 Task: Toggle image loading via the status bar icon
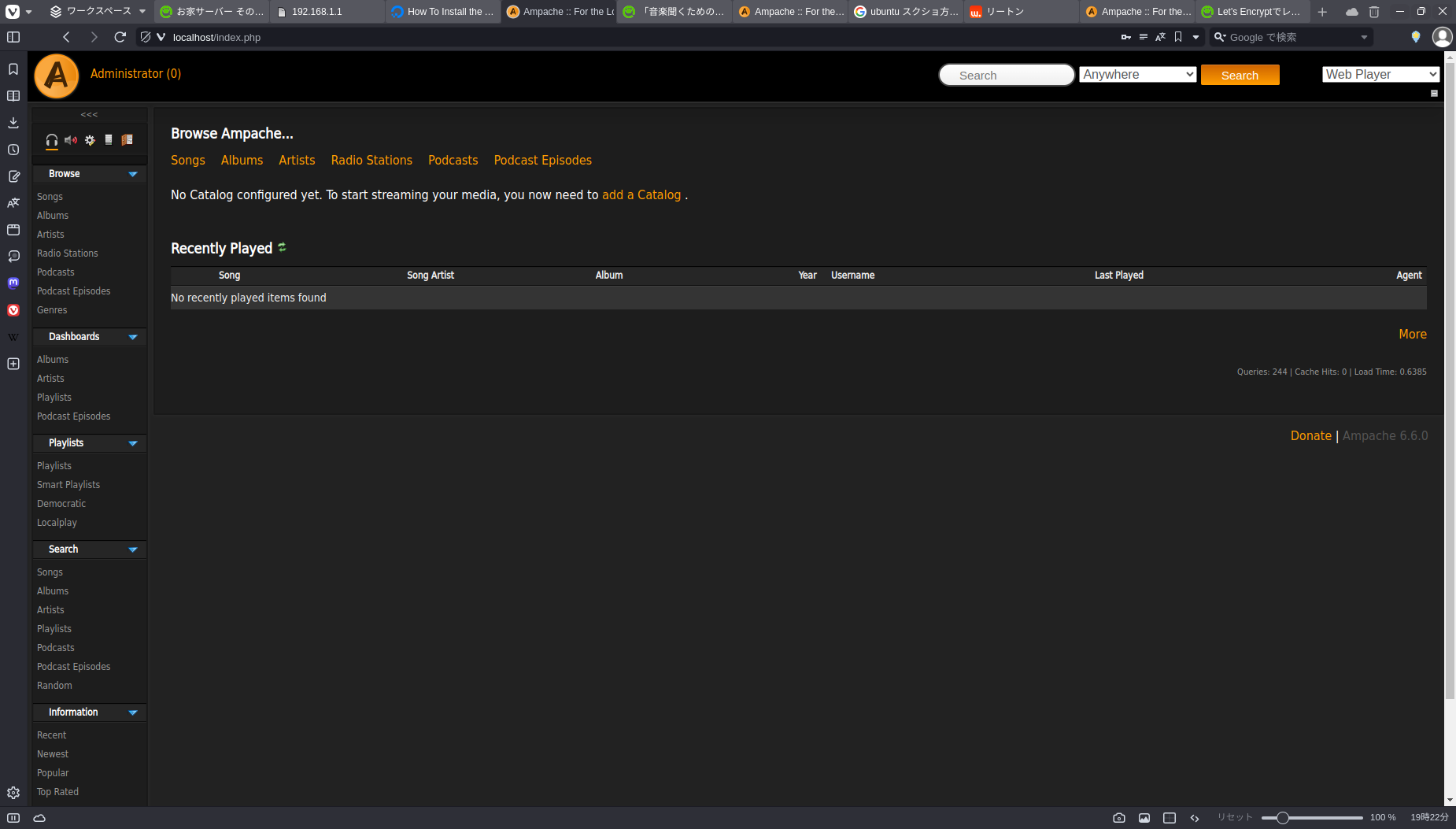1144,818
